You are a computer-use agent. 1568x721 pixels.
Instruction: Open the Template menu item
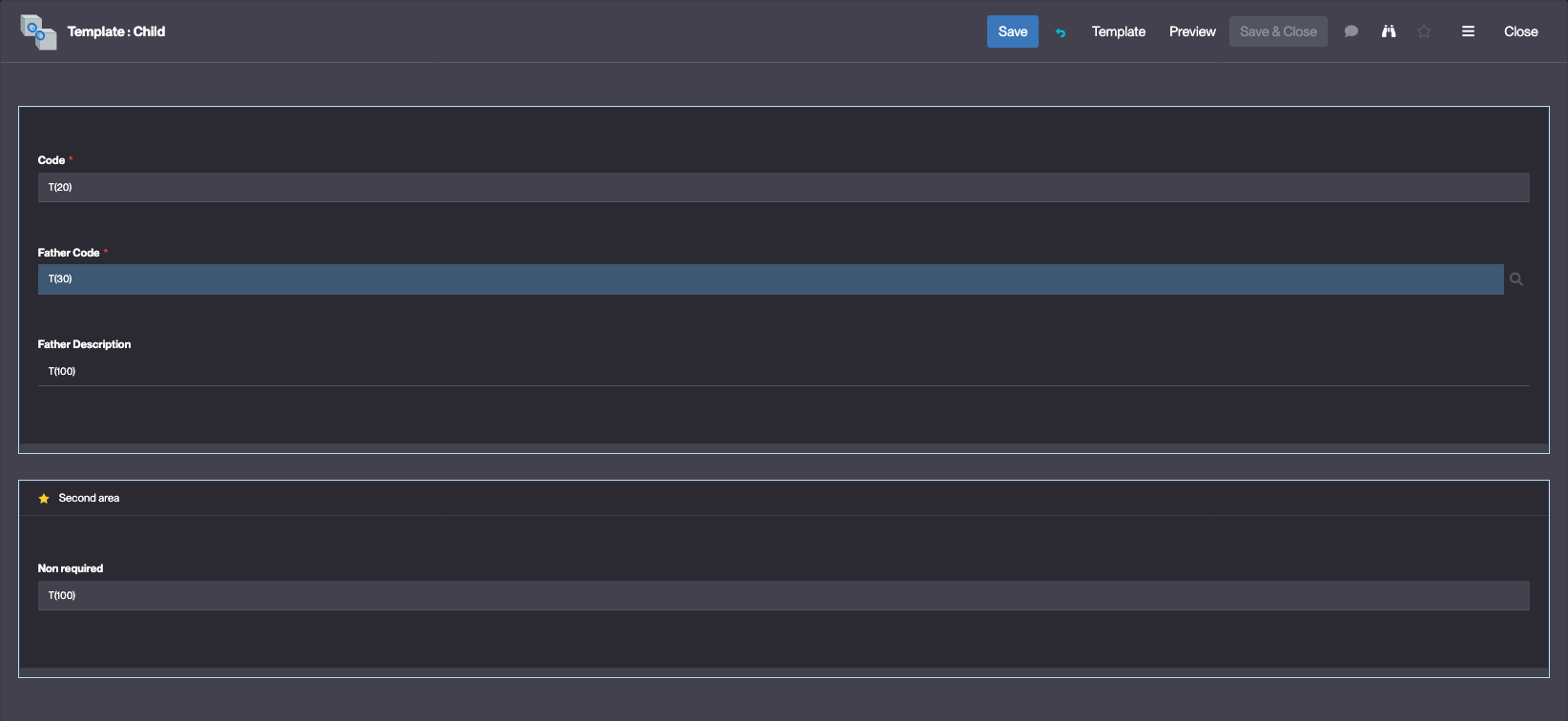point(1118,31)
